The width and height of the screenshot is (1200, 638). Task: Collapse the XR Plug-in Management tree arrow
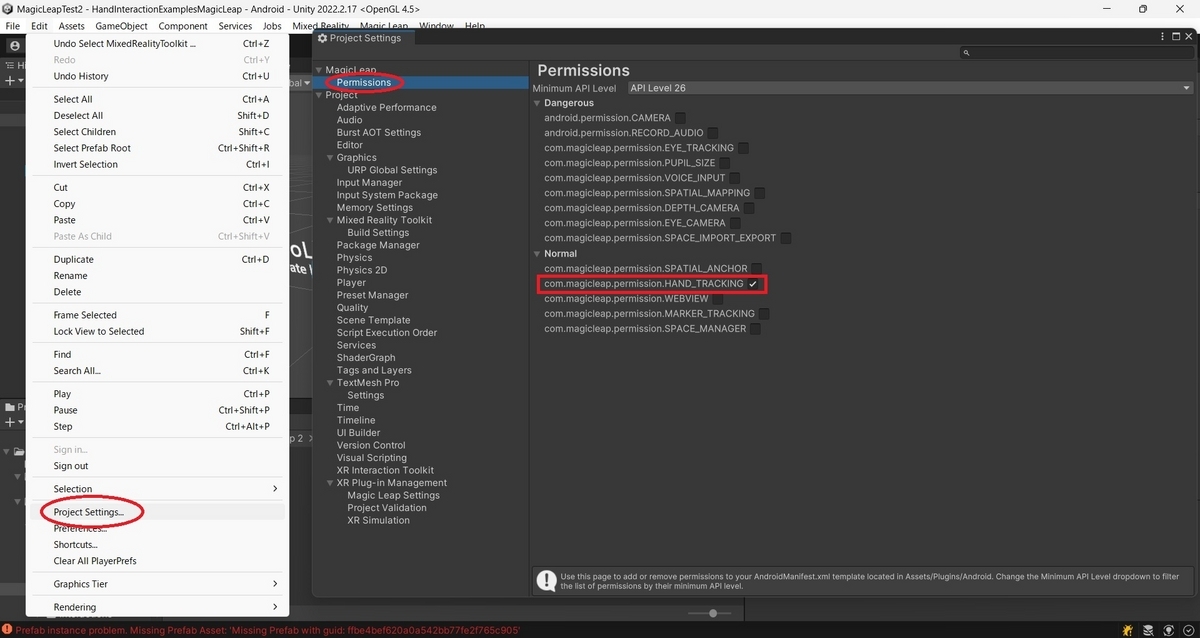point(330,483)
